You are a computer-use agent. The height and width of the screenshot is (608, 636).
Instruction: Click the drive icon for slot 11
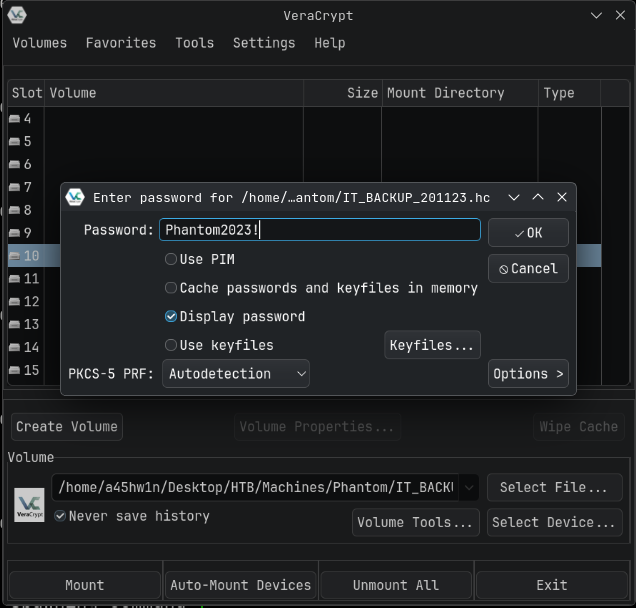click(14, 279)
